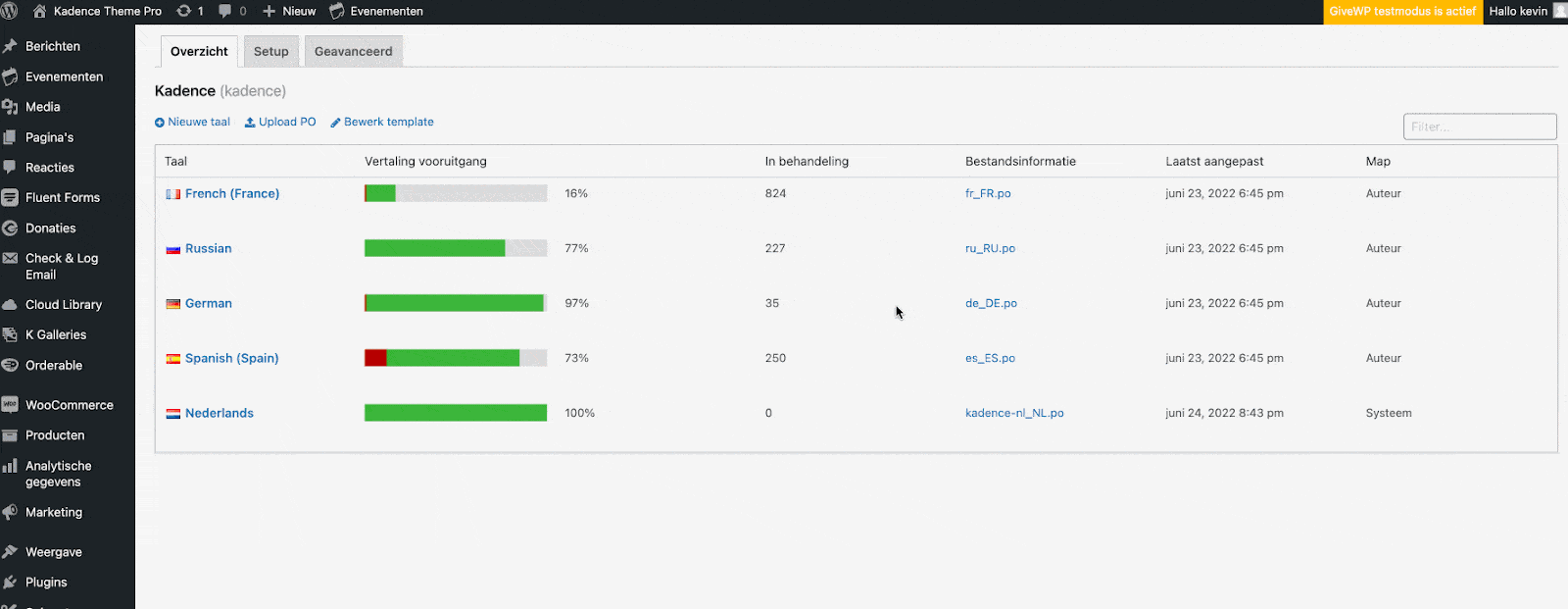Open the German translation
The width and height of the screenshot is (1568, 609).
209,304
